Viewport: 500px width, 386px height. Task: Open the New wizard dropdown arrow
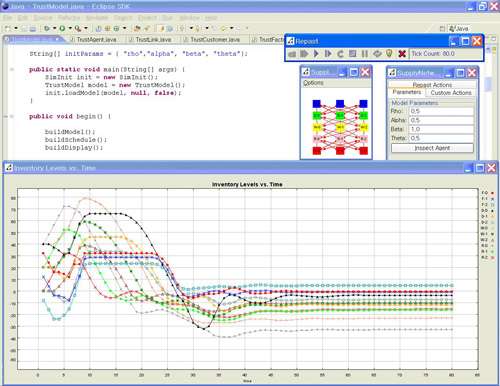tap(16, 28)
